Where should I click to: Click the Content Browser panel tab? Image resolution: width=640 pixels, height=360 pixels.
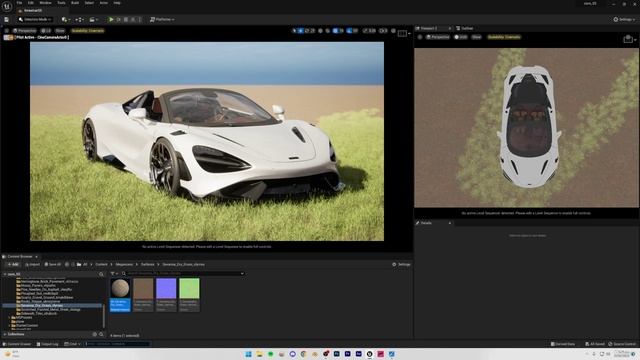(x=20, y=256)
